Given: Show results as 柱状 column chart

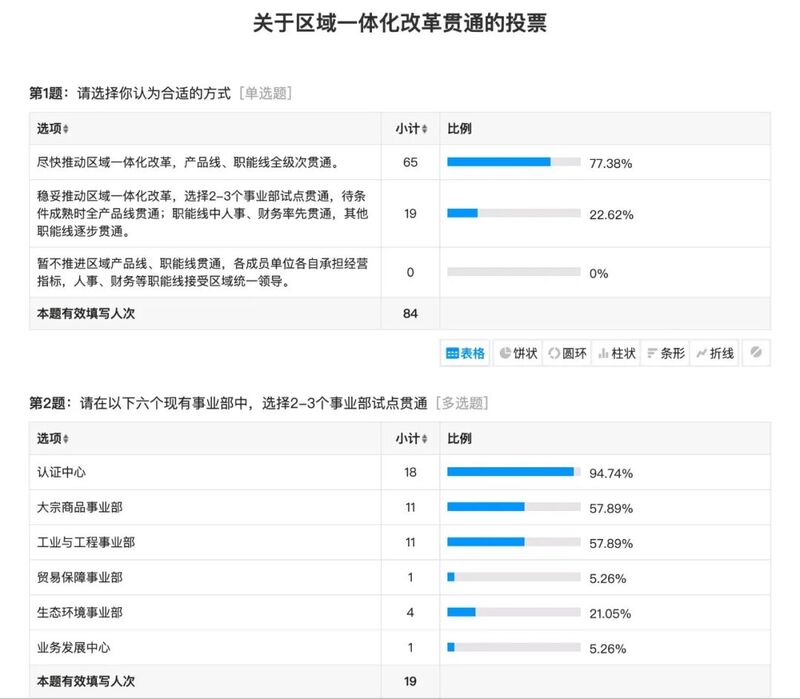Looking at the screenshot, I should coord(616,353).
